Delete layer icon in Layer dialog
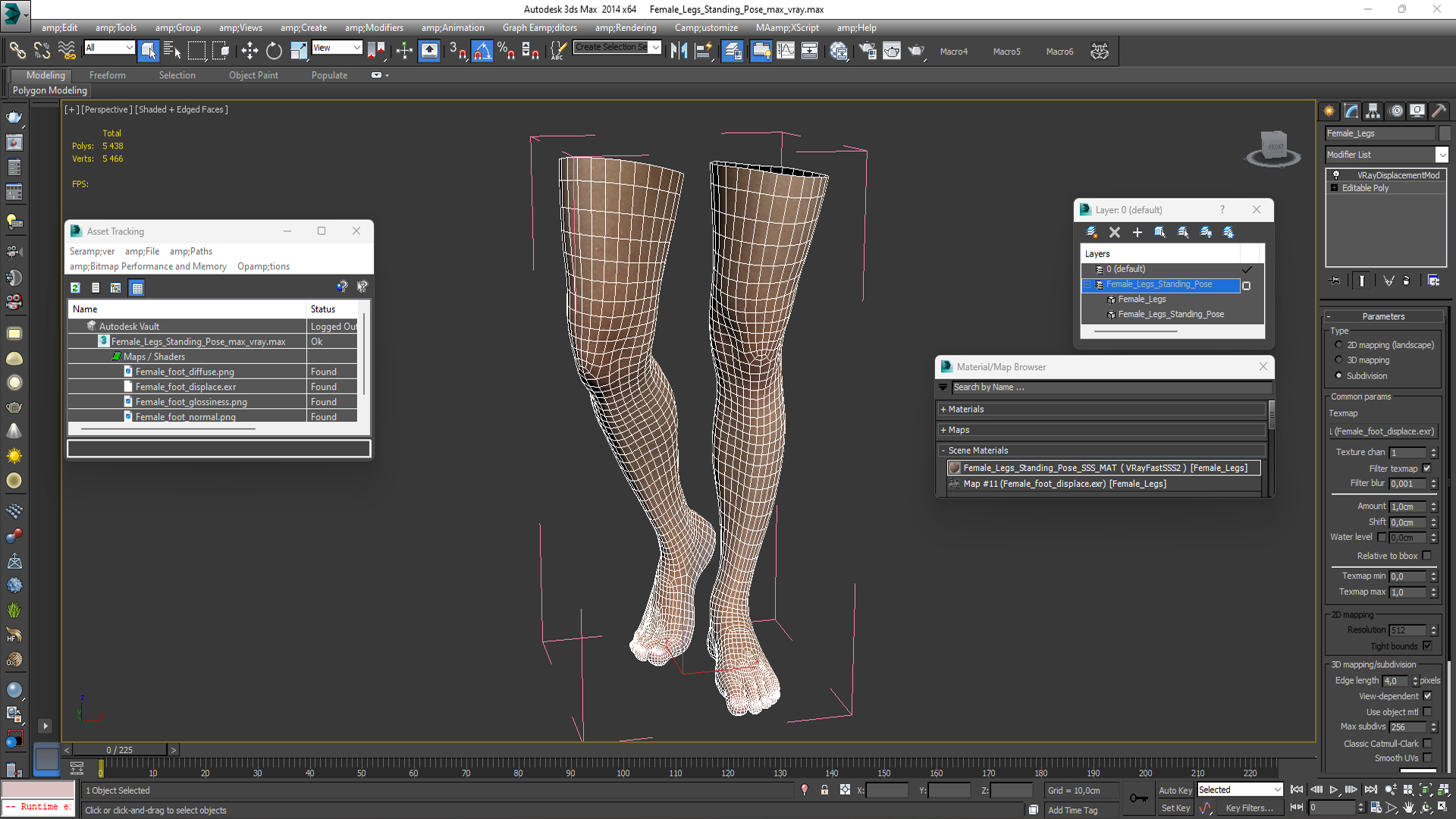Image resolution: width=1456 pixels, height=819 pixels. click(x=1115, y=232)
